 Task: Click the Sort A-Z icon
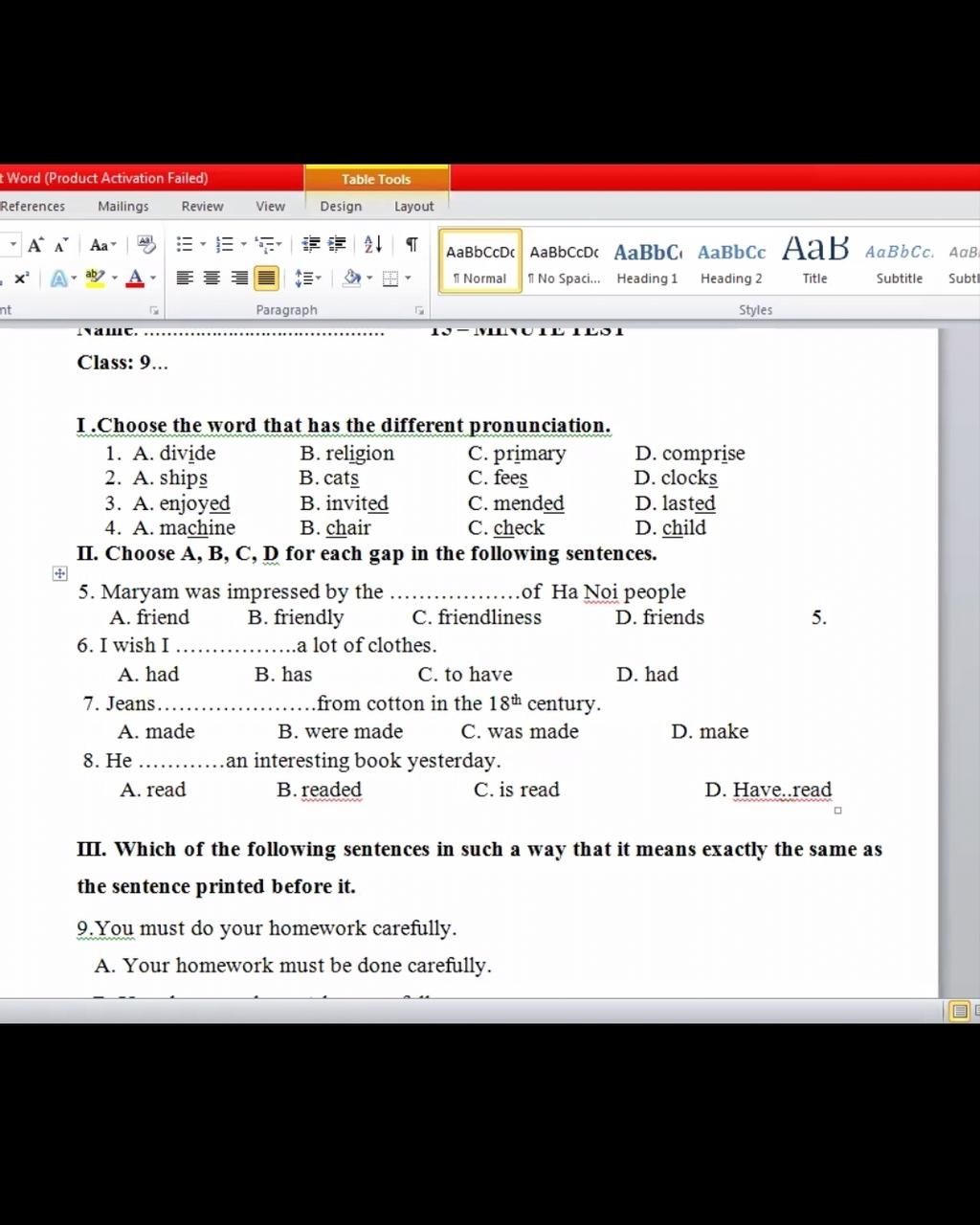tap(373, 245)
